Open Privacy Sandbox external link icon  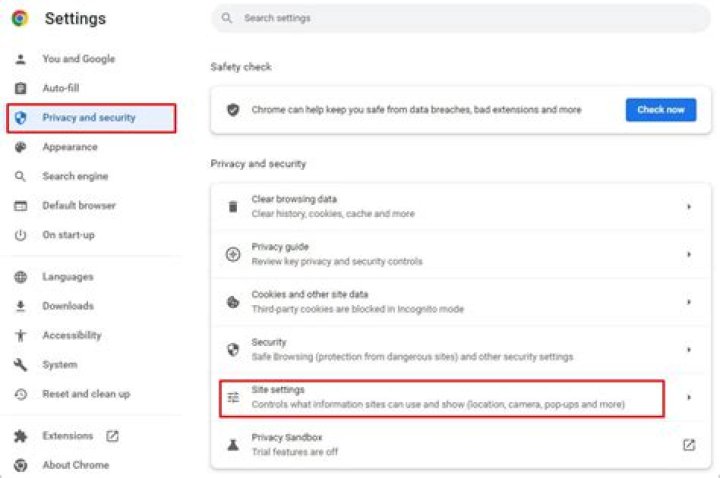tap(689, 445)
